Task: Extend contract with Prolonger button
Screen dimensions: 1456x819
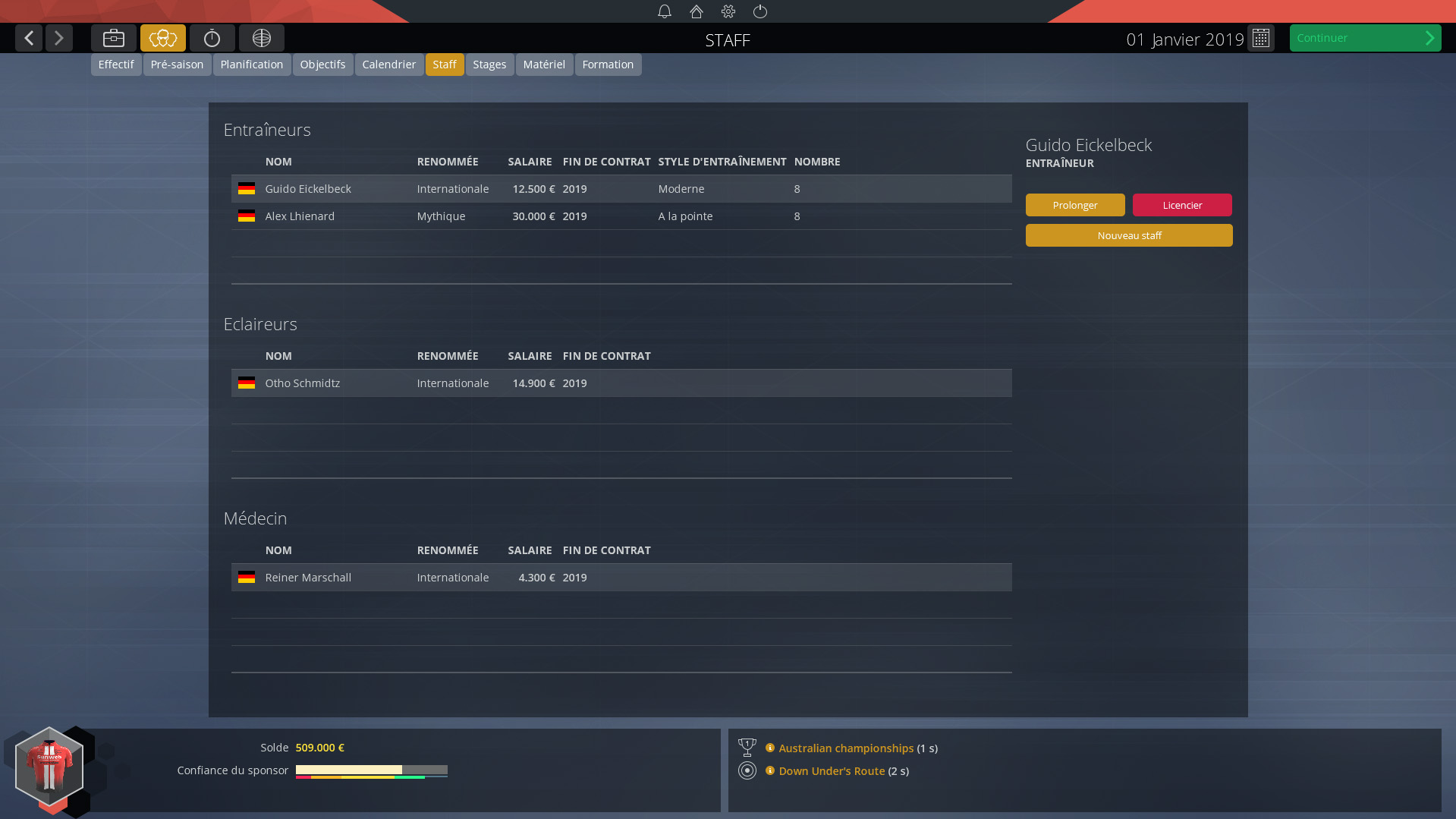Action: [x=1075, y=205]
